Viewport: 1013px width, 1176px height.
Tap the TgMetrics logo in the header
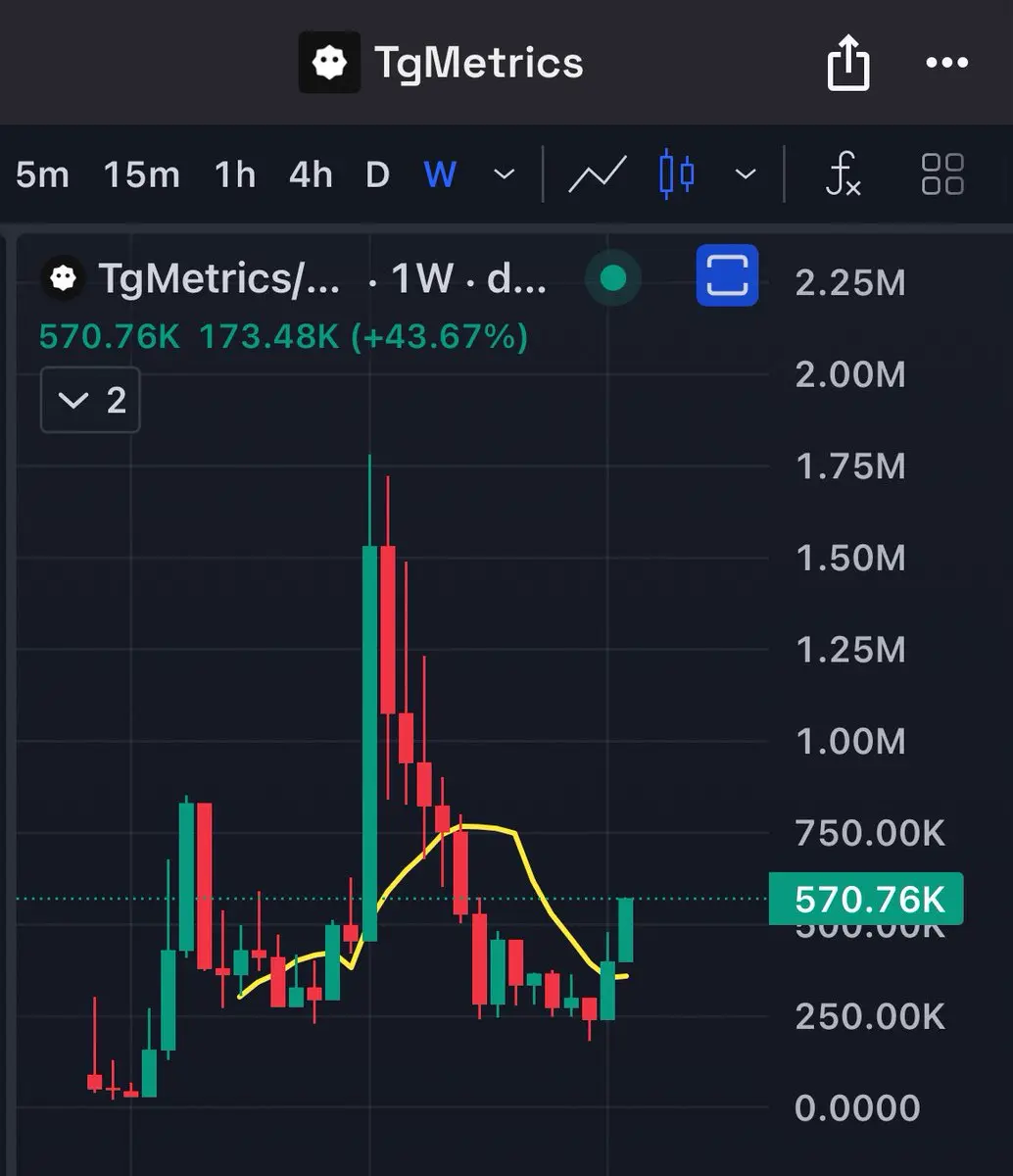click(x=329, y=64)
